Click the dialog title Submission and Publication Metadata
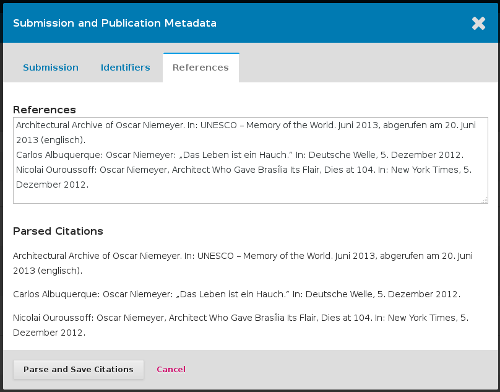Screen dimensions: 500x392 [x=115, y=23]
